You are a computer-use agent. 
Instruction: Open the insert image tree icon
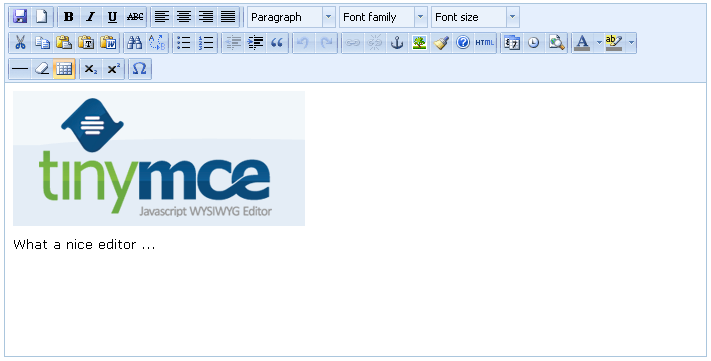pos(419,43)
